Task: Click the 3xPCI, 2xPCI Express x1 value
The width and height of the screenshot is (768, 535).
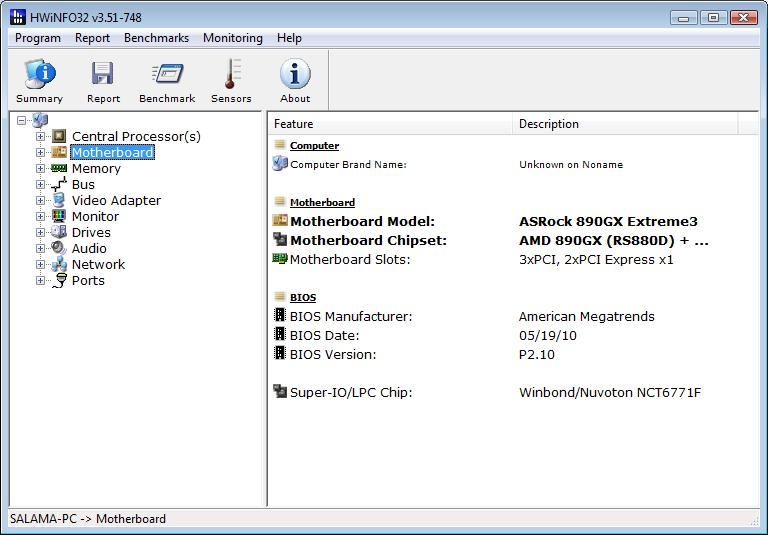Action: (596, 260)
